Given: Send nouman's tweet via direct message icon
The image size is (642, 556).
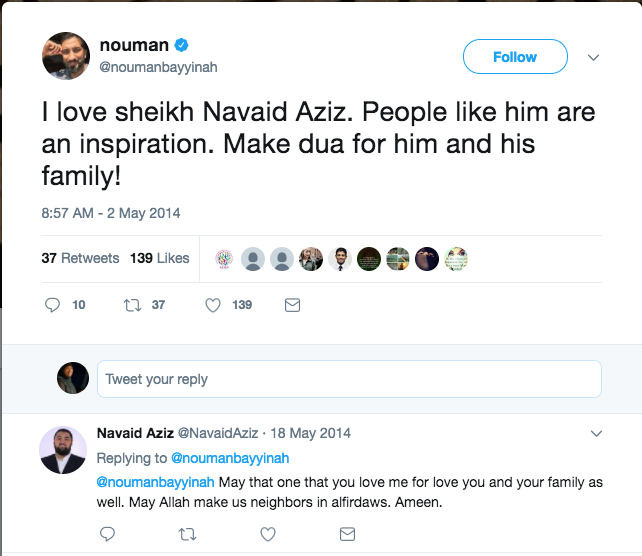Looking at the screenshot, I should (x=292, y=305).
